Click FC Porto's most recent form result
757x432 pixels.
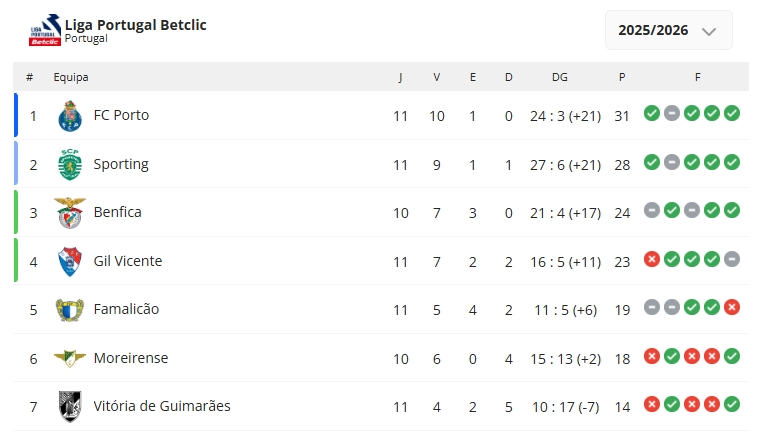click(732, 113)
